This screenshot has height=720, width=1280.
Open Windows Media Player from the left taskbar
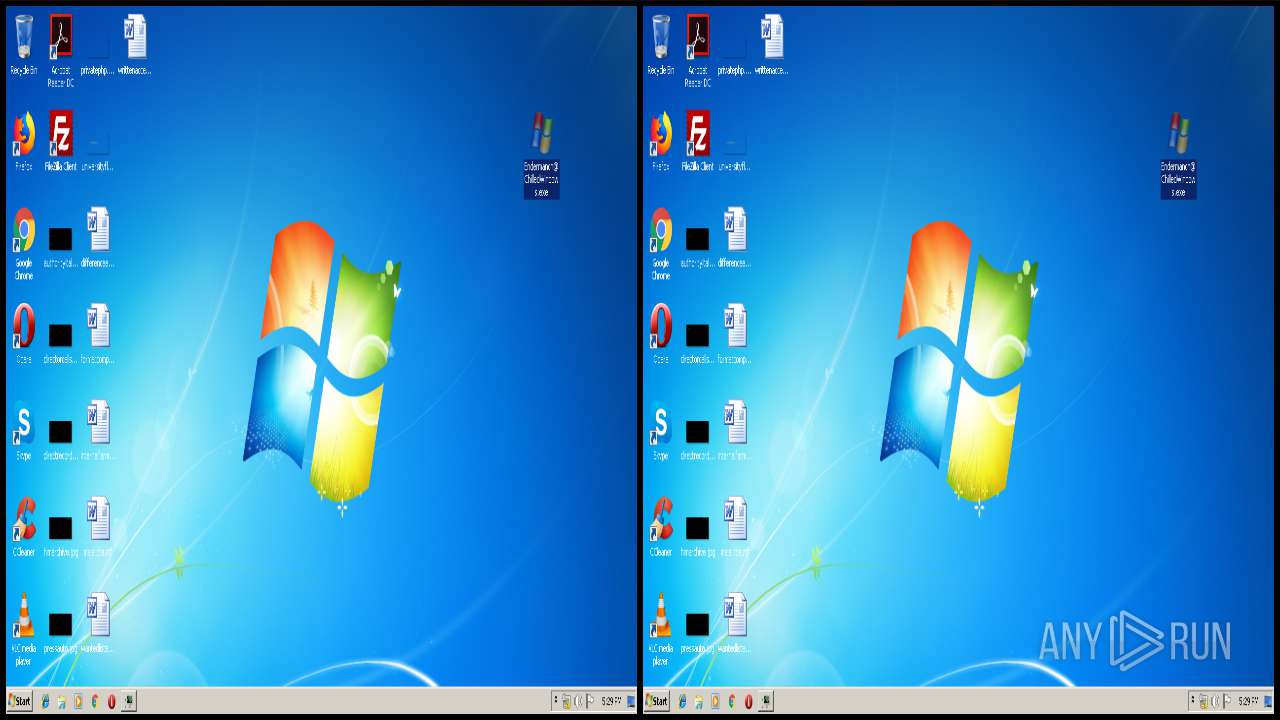(x=78, y=701)
